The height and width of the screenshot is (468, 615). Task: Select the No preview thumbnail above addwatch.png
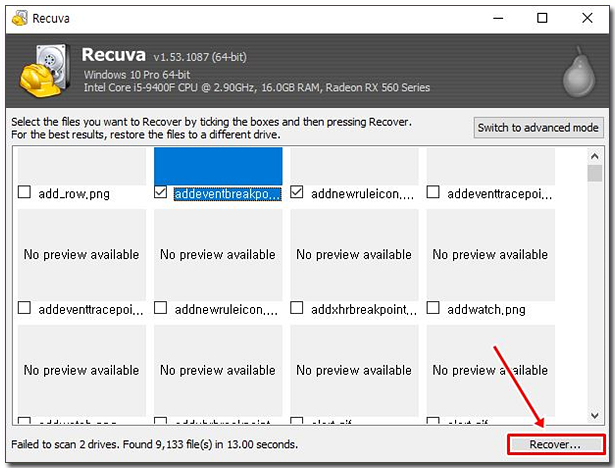490,255
